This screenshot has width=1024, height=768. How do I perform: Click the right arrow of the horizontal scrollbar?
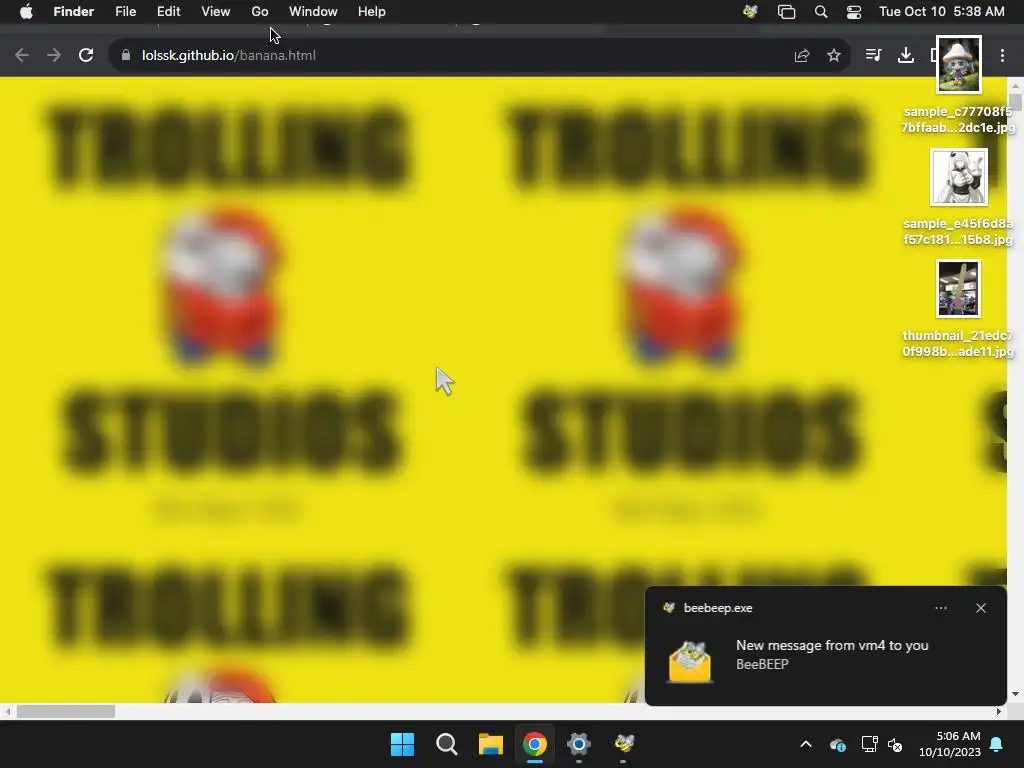pyautogui.click(x=999, y=711)
